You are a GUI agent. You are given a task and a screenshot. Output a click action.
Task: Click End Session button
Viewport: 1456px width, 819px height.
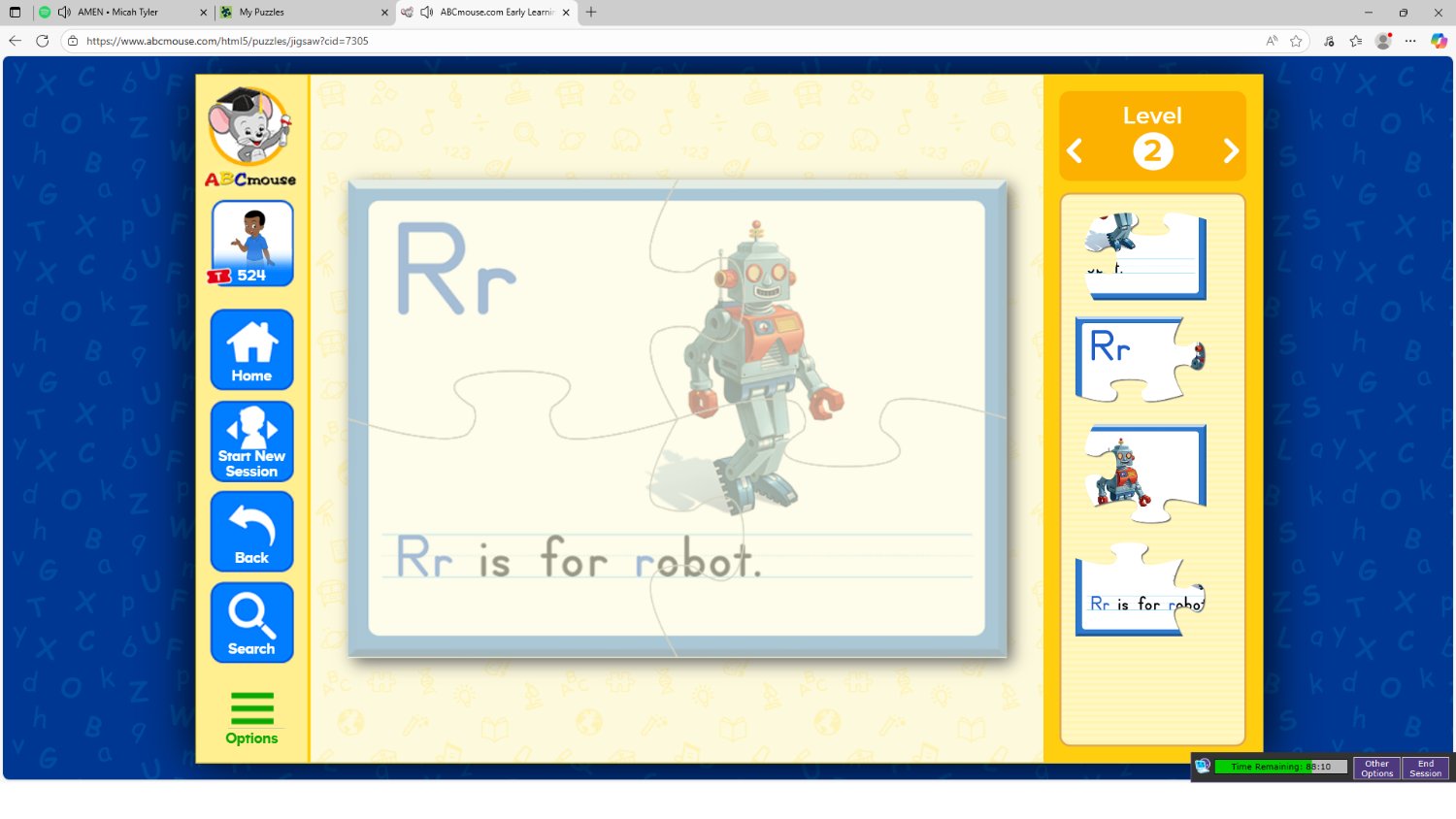pyautogui.click(x=1425, y=768)
